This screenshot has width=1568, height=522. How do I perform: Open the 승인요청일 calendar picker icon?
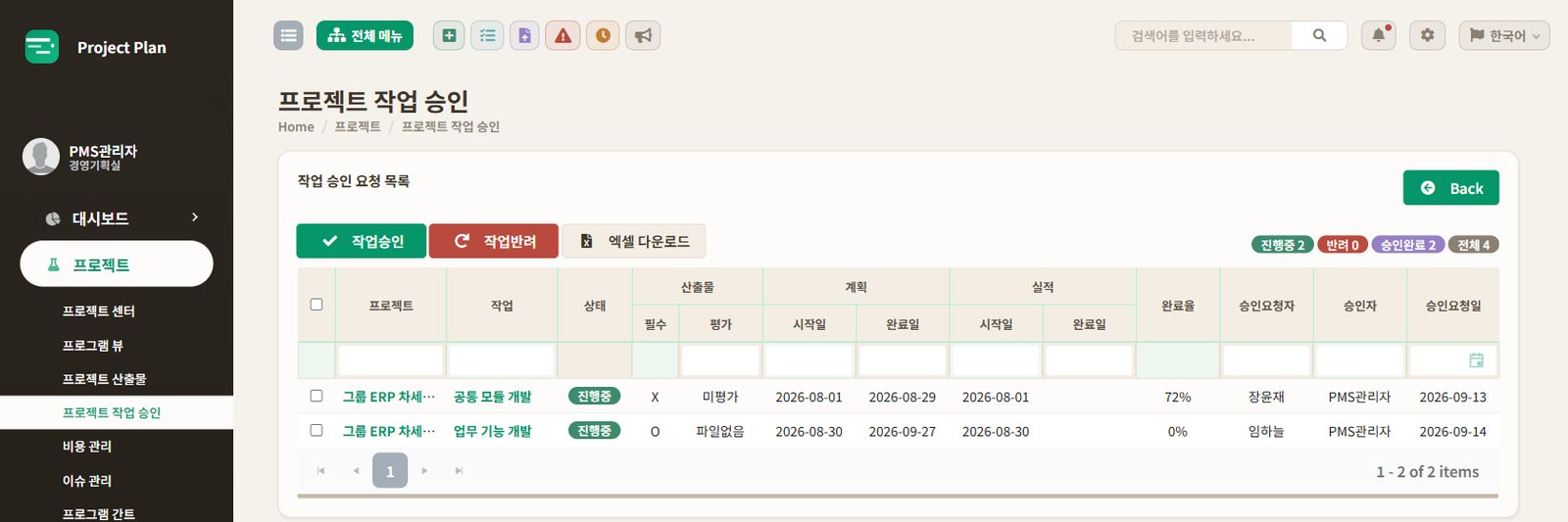pos(1476,360)
